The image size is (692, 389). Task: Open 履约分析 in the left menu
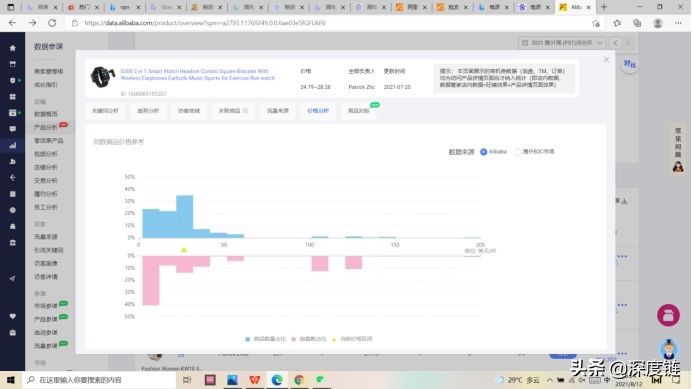[x=46, y=194]
